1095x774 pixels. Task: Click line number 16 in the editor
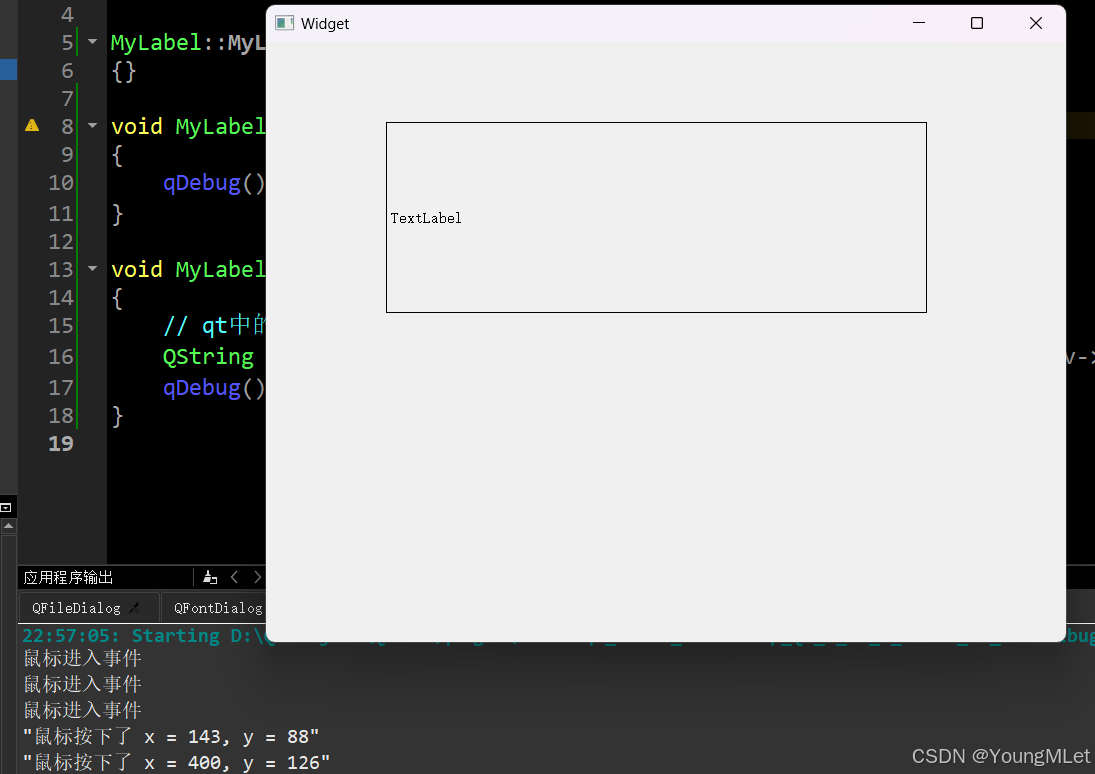coord(61,357)
